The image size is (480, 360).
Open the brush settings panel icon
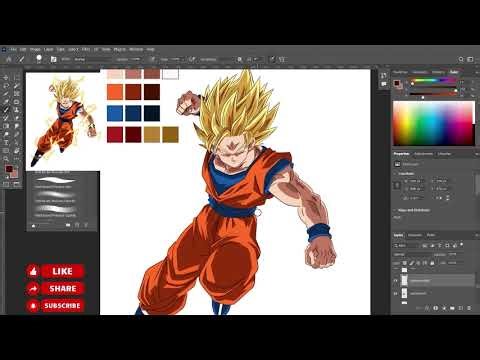pyautogui.click(x=53, y=59)
